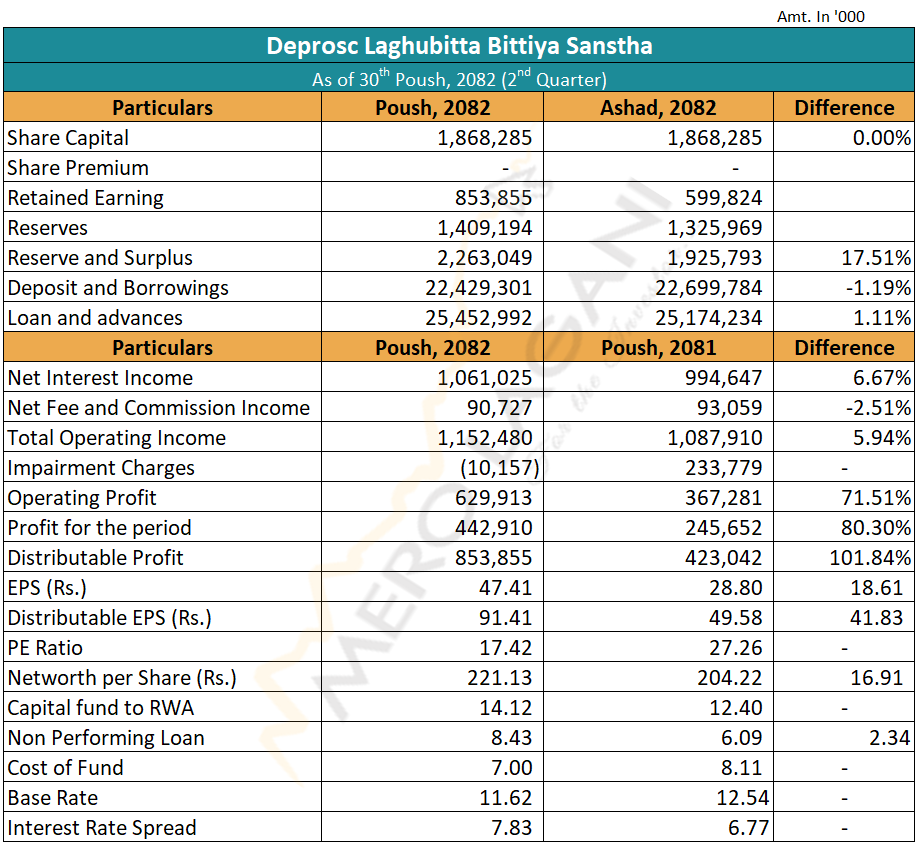Click the Interest Rate Spread label

point(102,828)
